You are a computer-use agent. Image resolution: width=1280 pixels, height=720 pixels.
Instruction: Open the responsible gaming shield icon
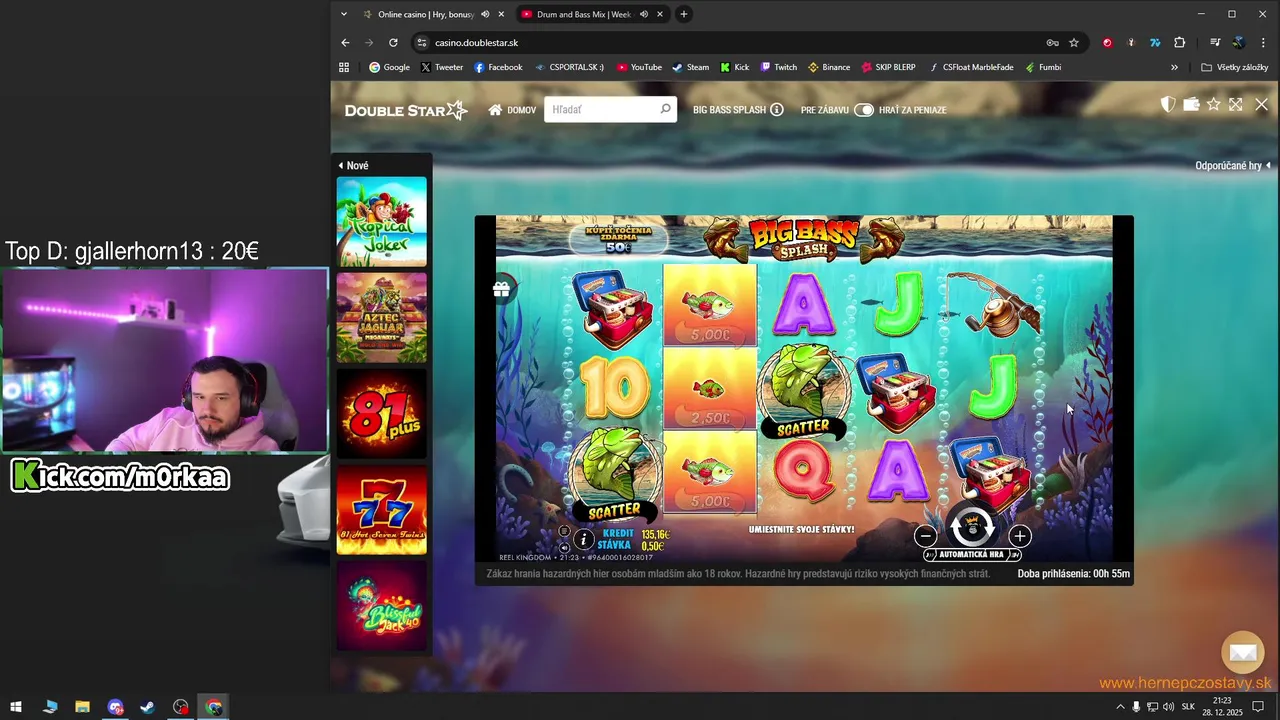[1168, 104]
